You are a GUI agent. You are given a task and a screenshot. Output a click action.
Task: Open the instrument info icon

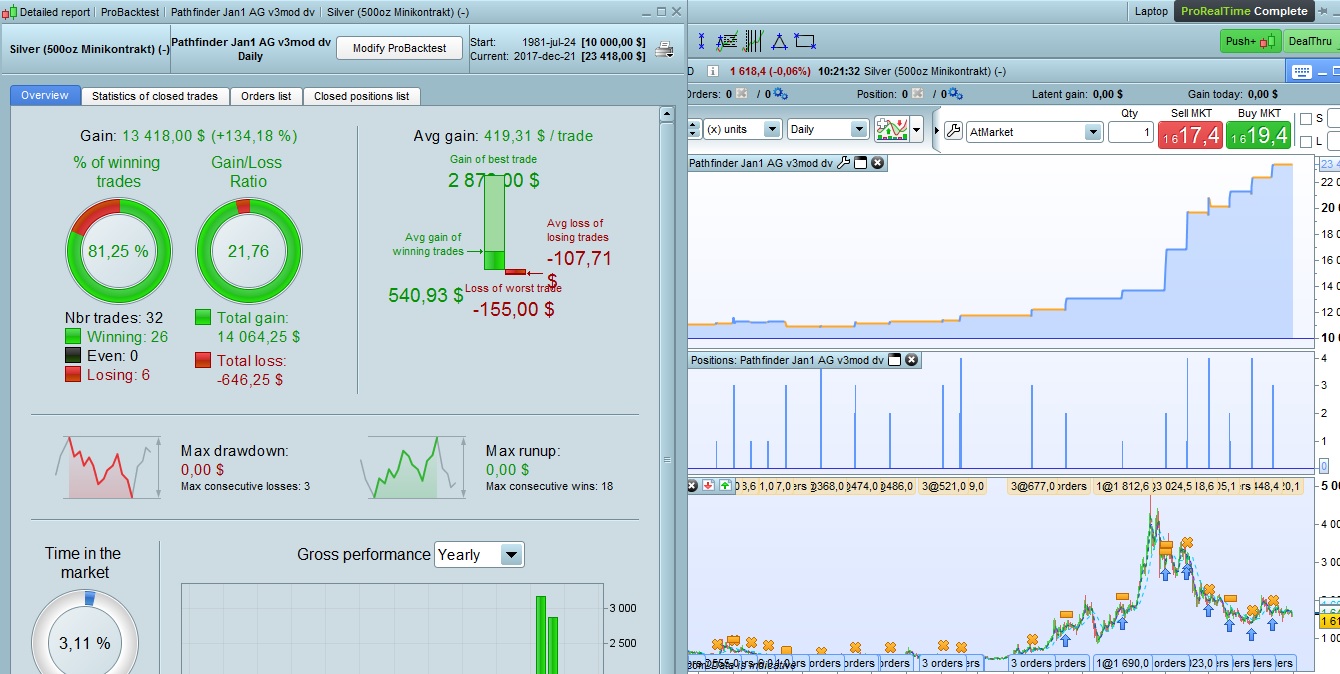(713, 71)
